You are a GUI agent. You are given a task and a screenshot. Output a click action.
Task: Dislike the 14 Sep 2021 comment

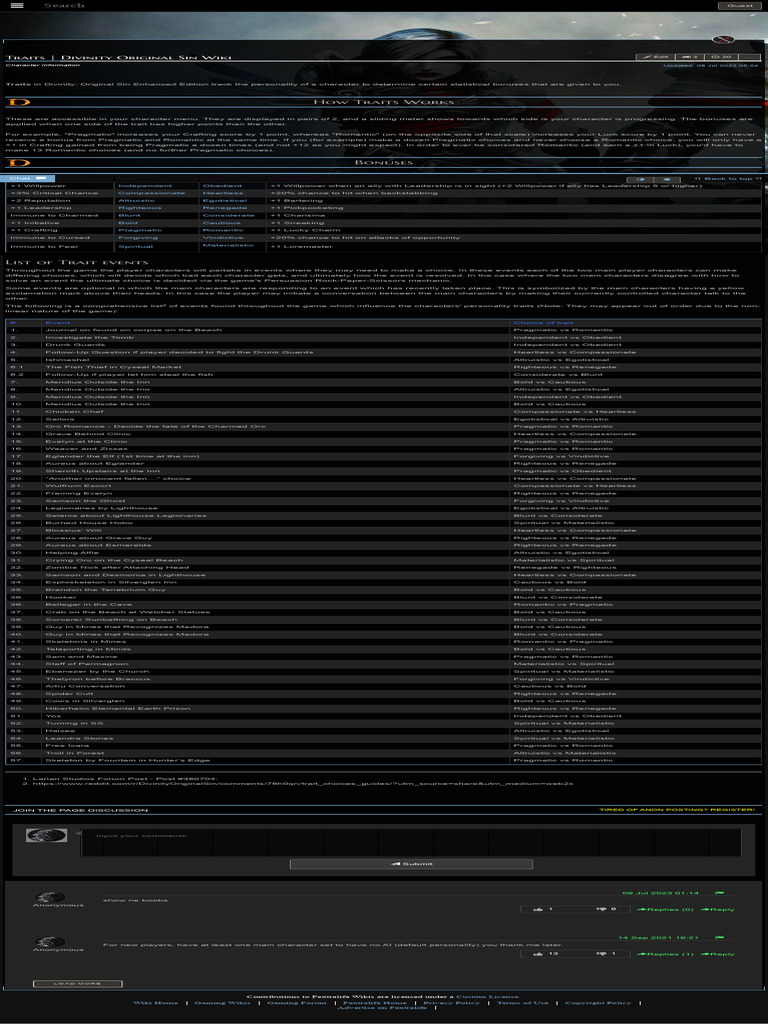pyautogui.click(x=606, y=954)
